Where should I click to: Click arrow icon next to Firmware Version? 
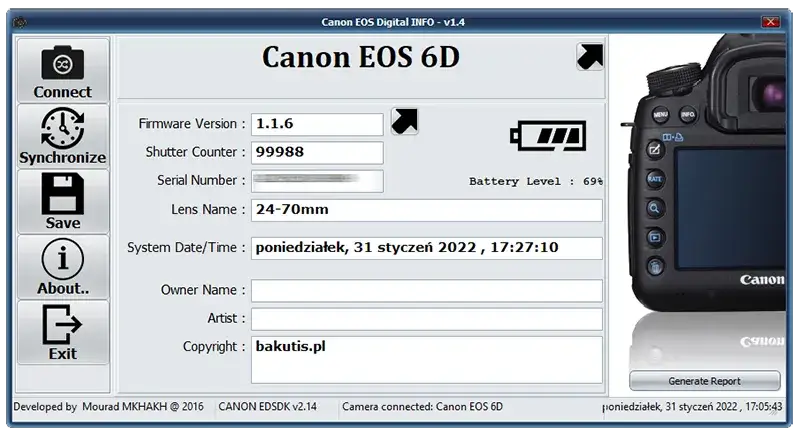tap(404, 122)
